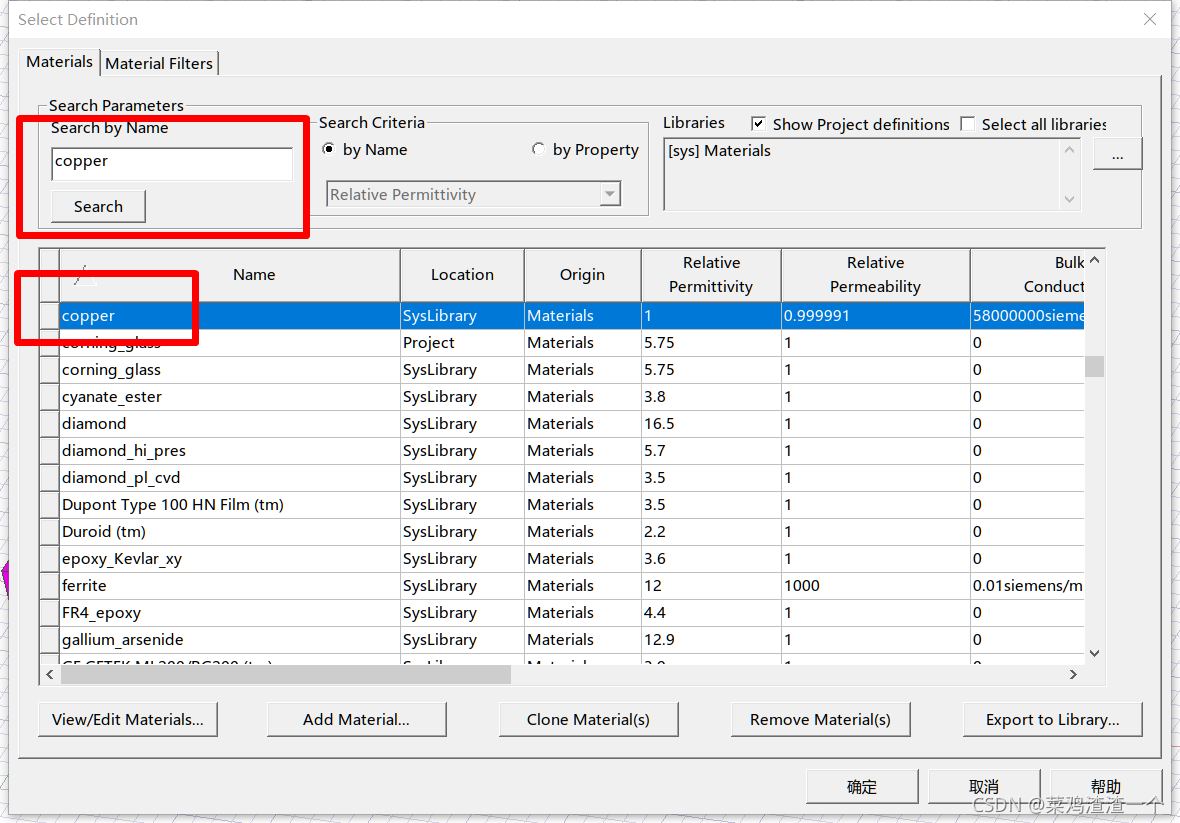Viewport: 1180px width, 823px height.
Task: Click the vertical scrollbar thumb of table
Action: click(x=1094, y=366)
